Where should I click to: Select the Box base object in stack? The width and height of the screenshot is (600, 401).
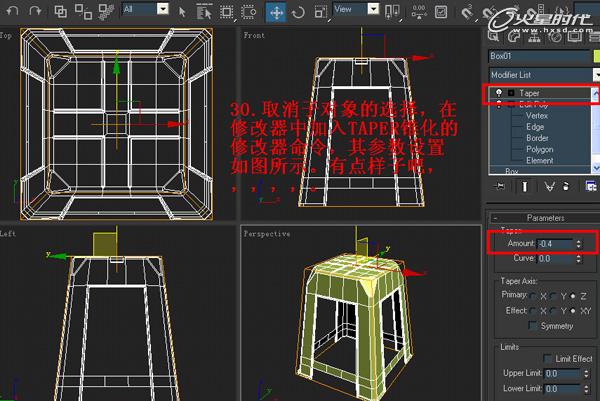coord(512,171)
